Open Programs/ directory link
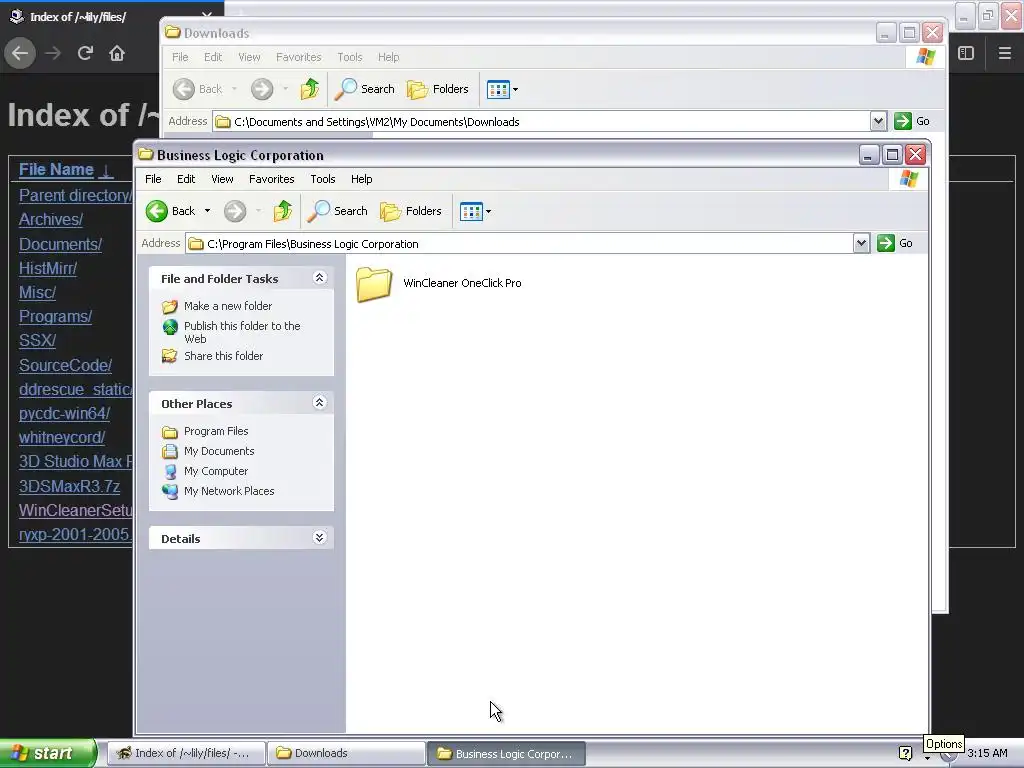Screen dimensions: 1024x768 coord(56,317)
